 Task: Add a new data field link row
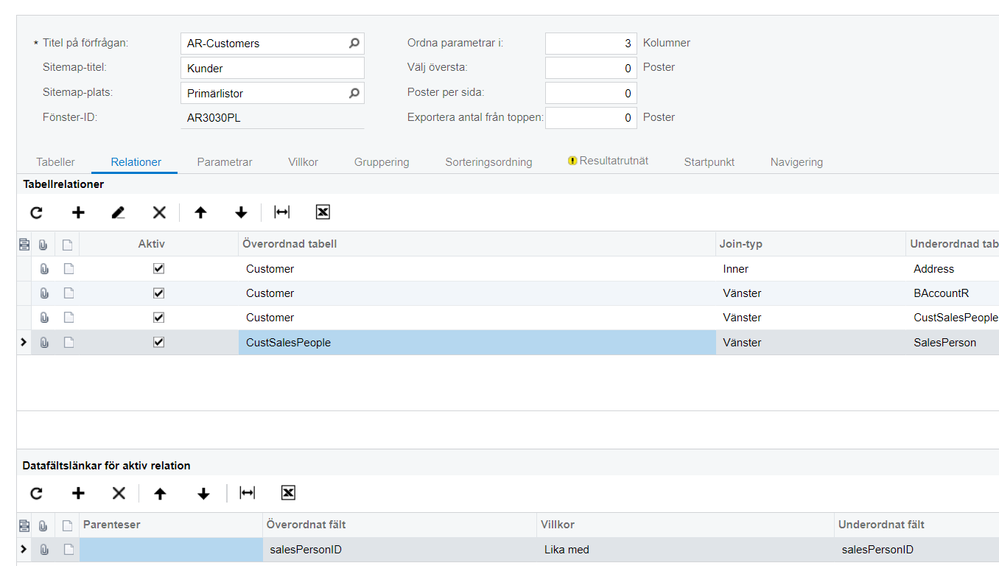coord(78,493)
